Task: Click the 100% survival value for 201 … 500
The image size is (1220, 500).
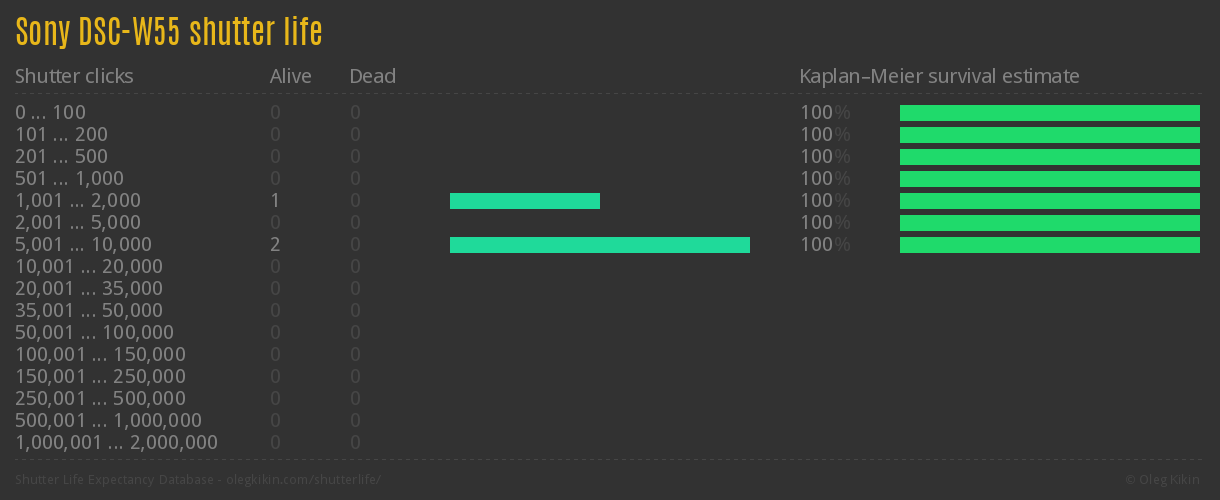Action: click(824, 157)
